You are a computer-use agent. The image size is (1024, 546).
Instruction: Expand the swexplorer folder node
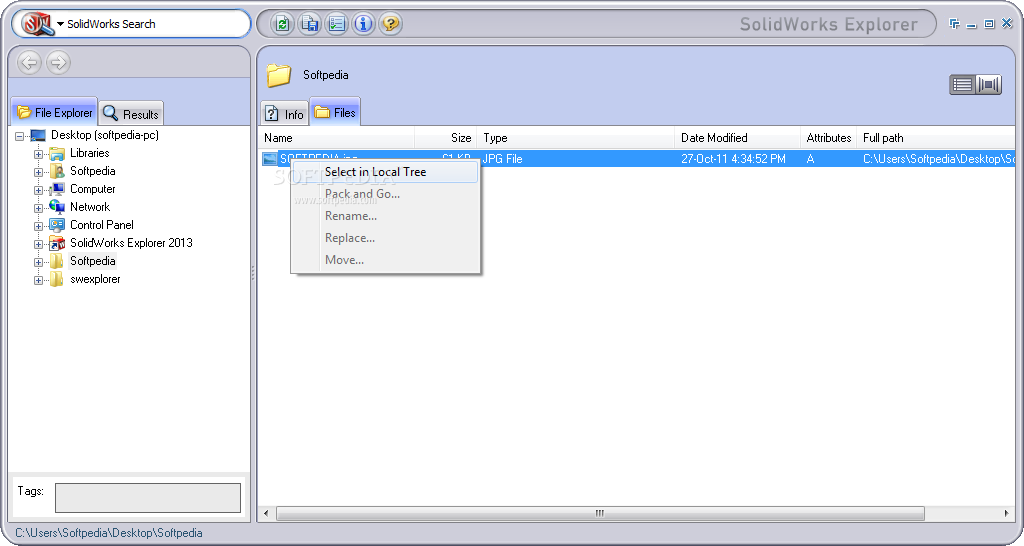point(38,280)
